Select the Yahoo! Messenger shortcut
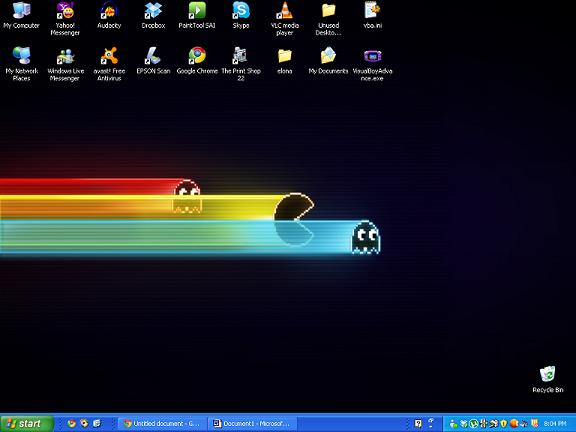Viewport: 576px width, 432px height. click(65, 18)
